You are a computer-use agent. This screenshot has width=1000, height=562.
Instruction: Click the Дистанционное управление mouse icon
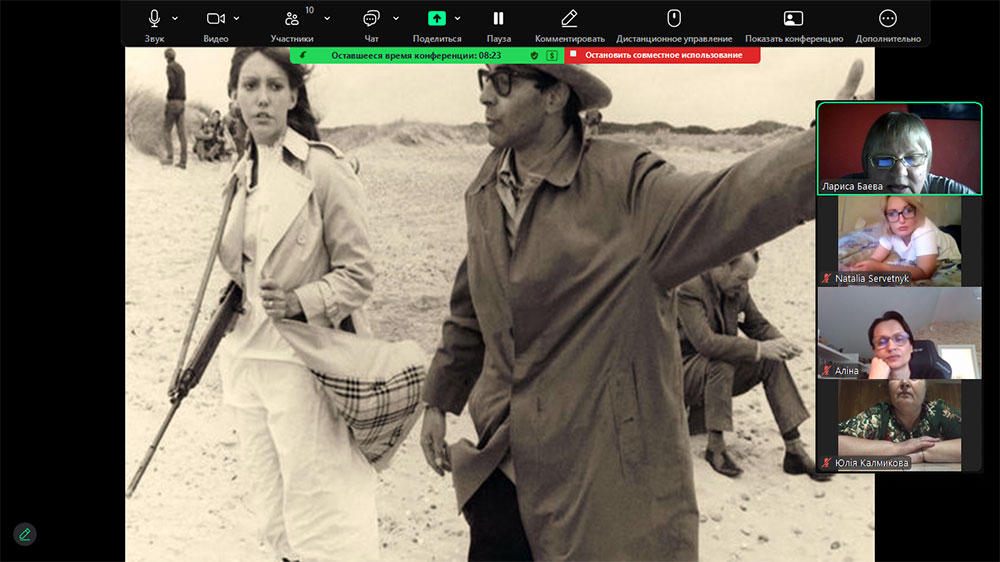pyautogui.click(x=674, y=18)
